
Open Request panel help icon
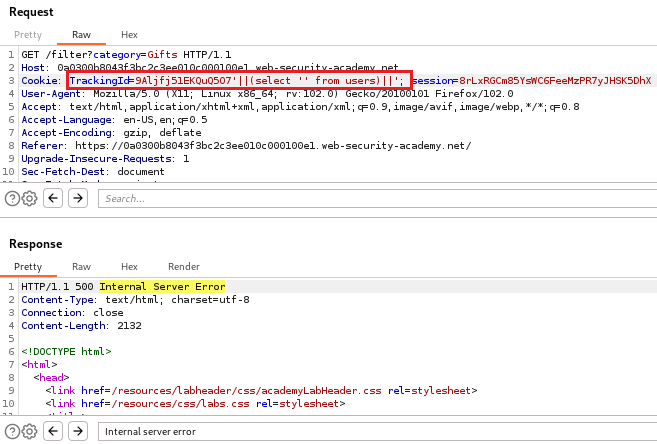pos(12,199)
